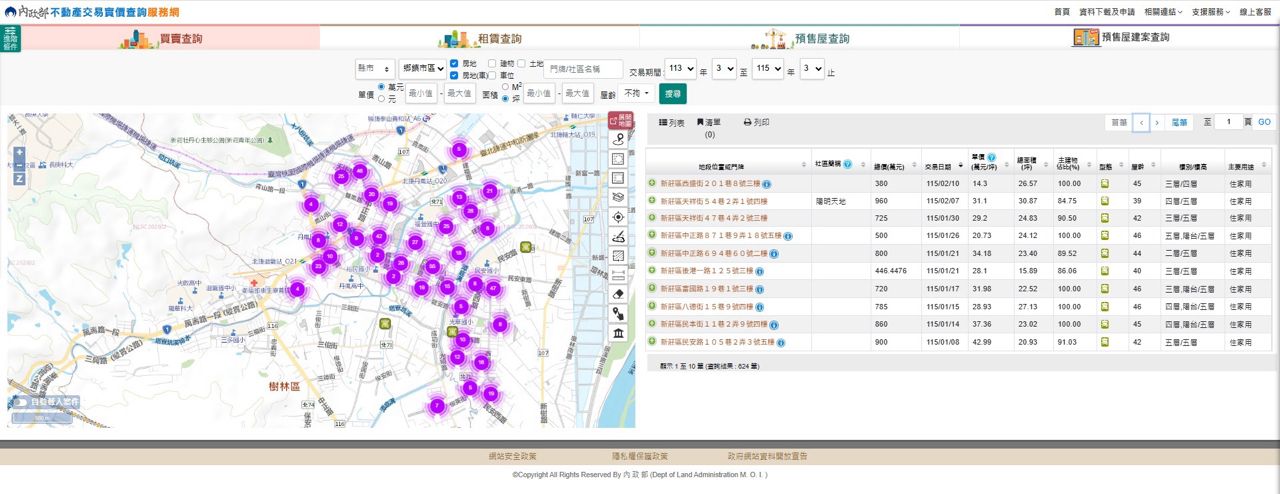Click the blue info icon beside 單價 header
The width and height of the screenshot is (1280, 494).
[992, 158]
